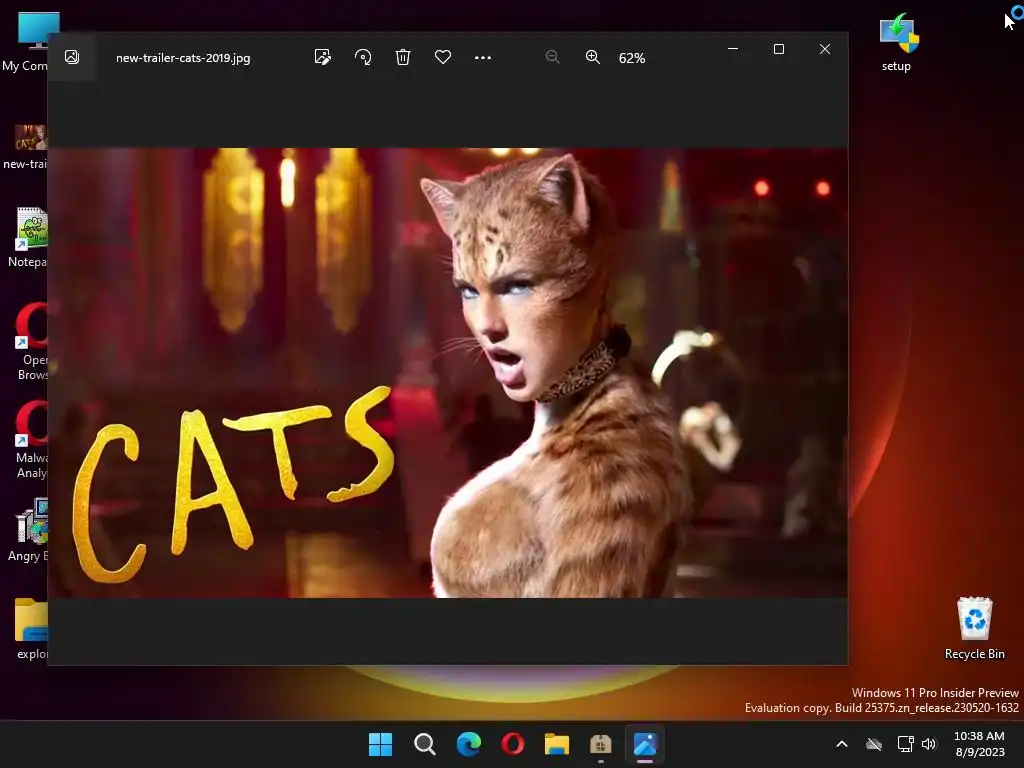Open the Windows Start menu

click(x=381, y=744)
